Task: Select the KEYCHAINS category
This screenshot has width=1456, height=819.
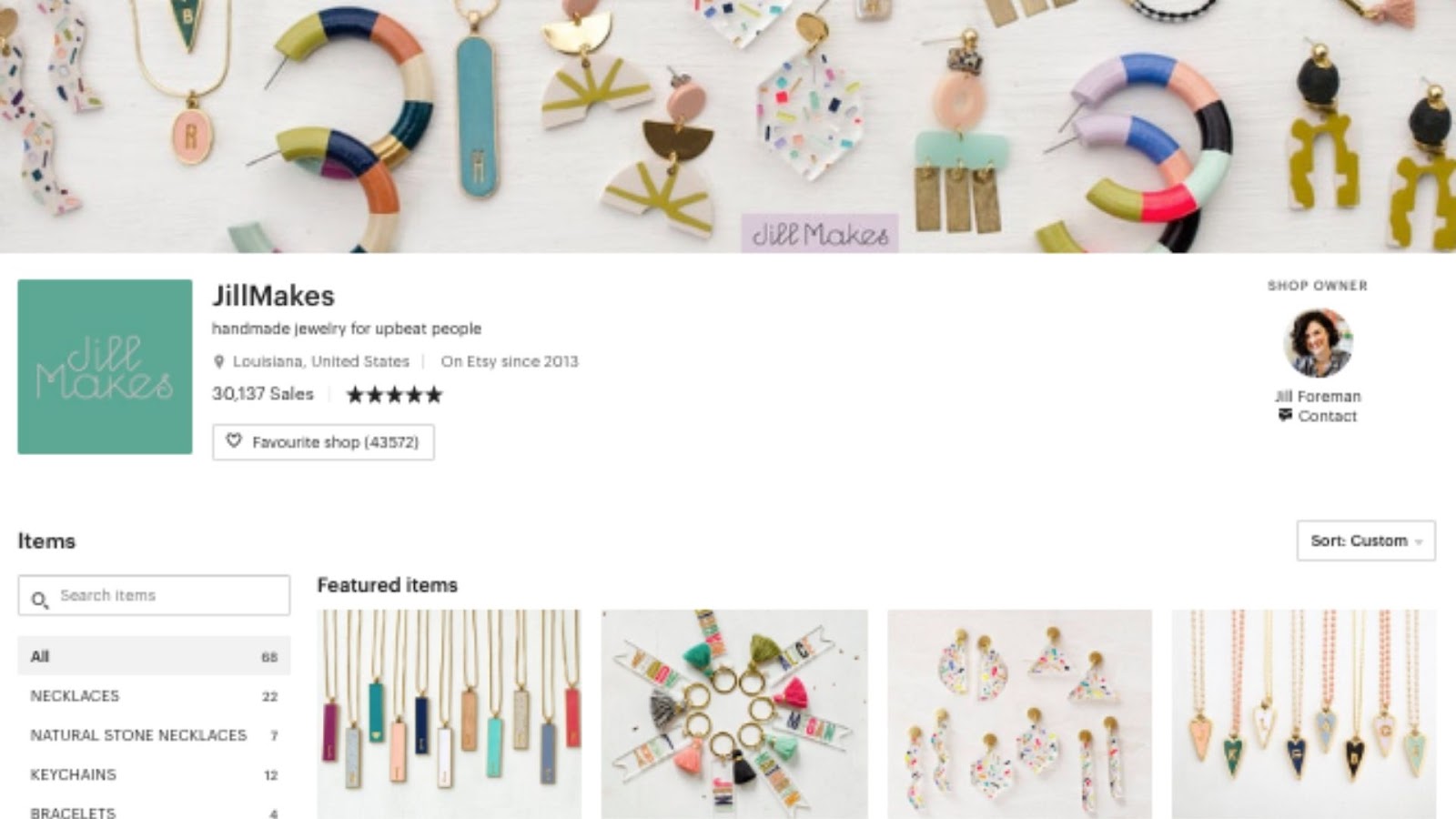Action: click(154, 774)
